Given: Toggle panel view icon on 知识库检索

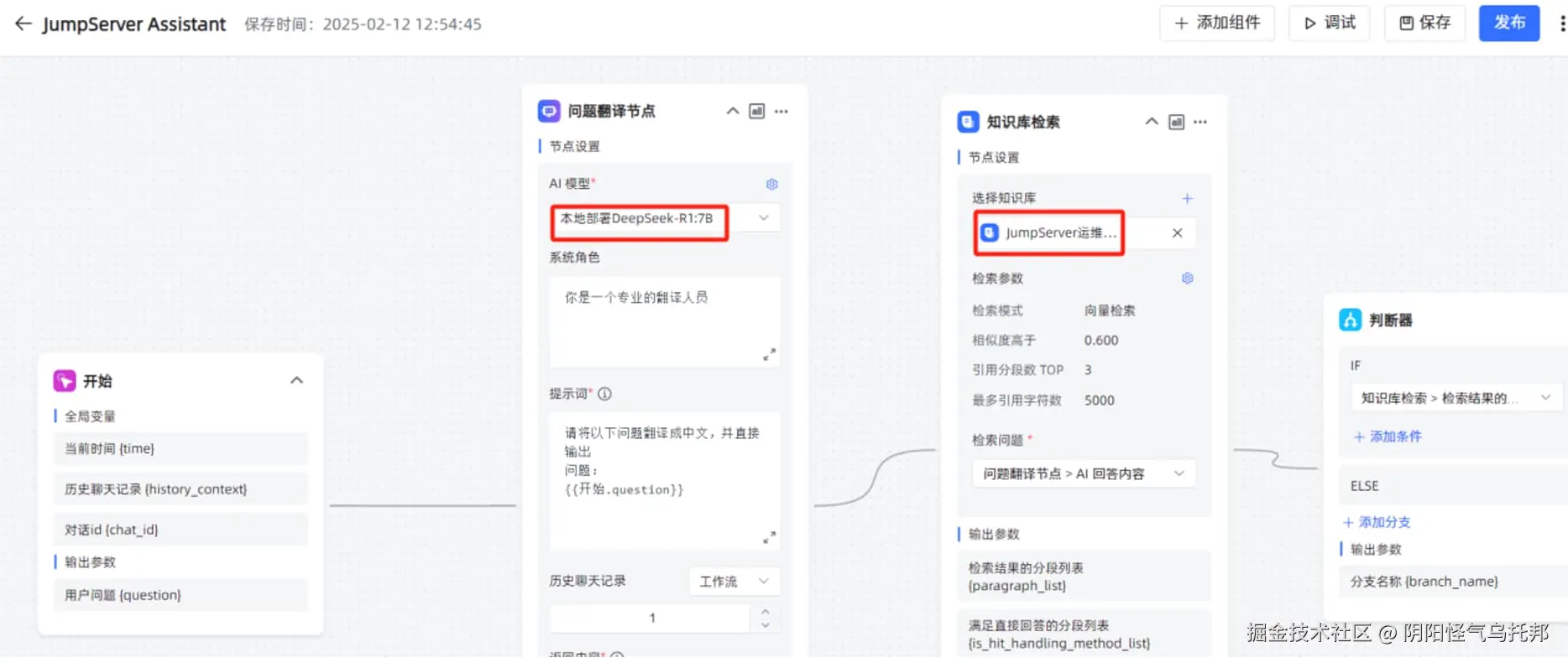Looking at the screenshot, I should click(x=1177, y=123).
